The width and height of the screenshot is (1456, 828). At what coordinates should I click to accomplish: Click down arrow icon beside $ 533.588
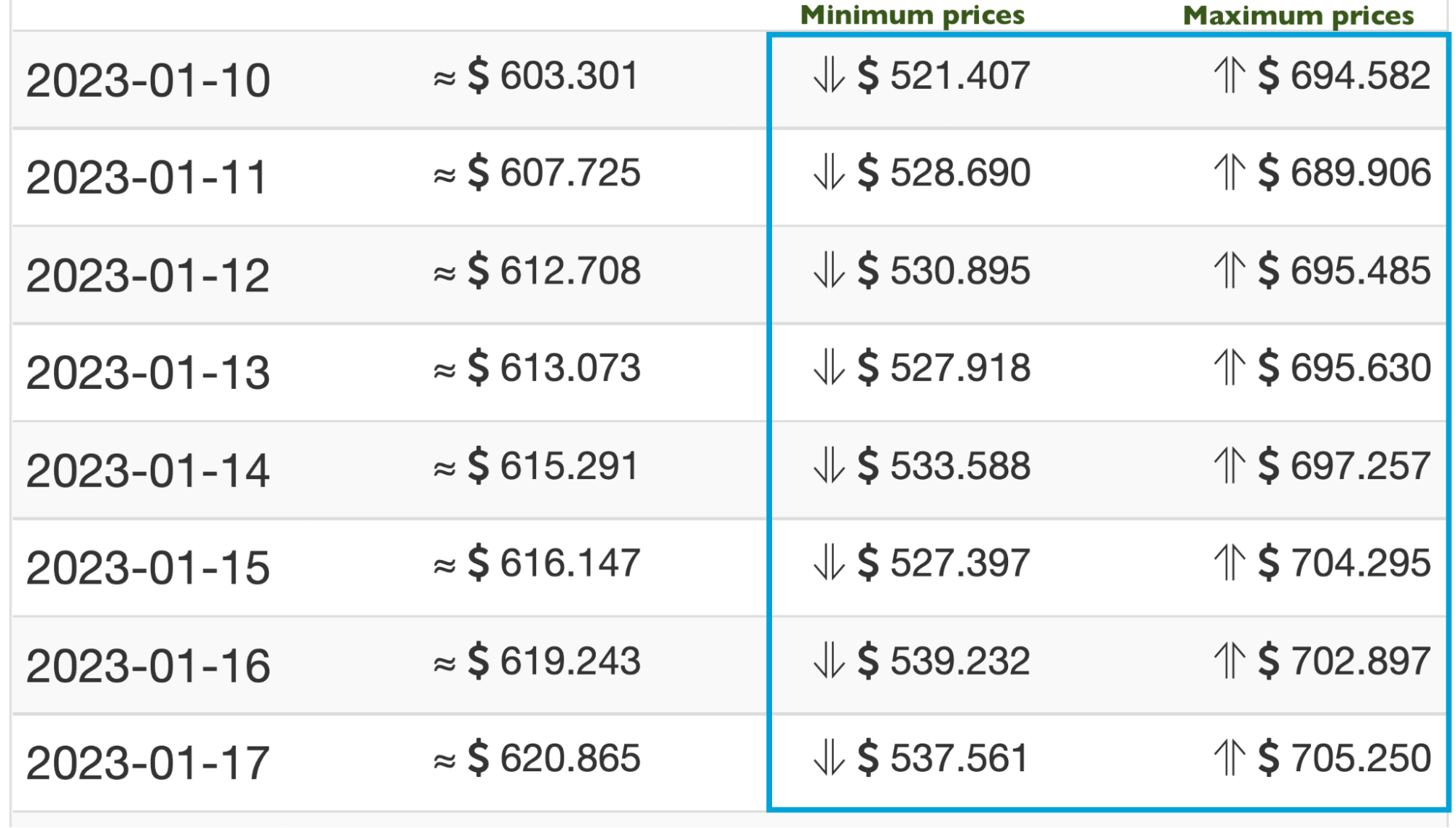tap(829, 465)
